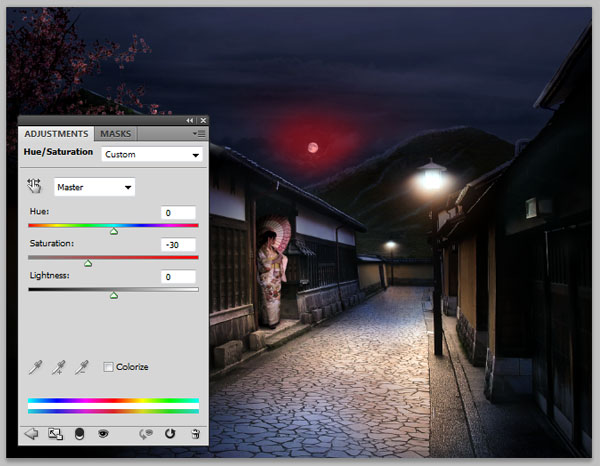Close the Adjustments panel
The image size is (600, 466).
pos(203,121)
